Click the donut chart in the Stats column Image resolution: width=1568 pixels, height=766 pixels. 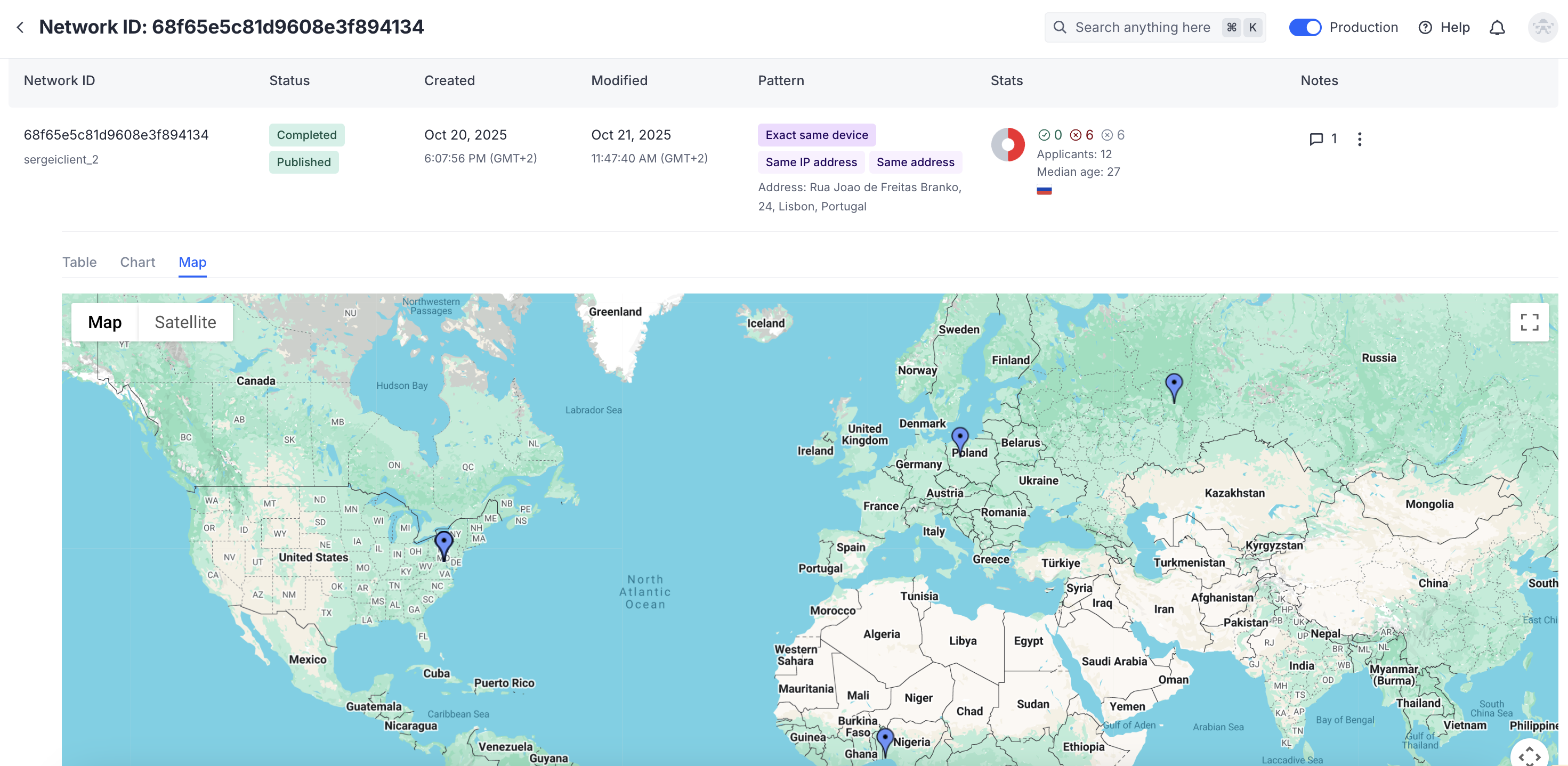(x=1008, y=145)
